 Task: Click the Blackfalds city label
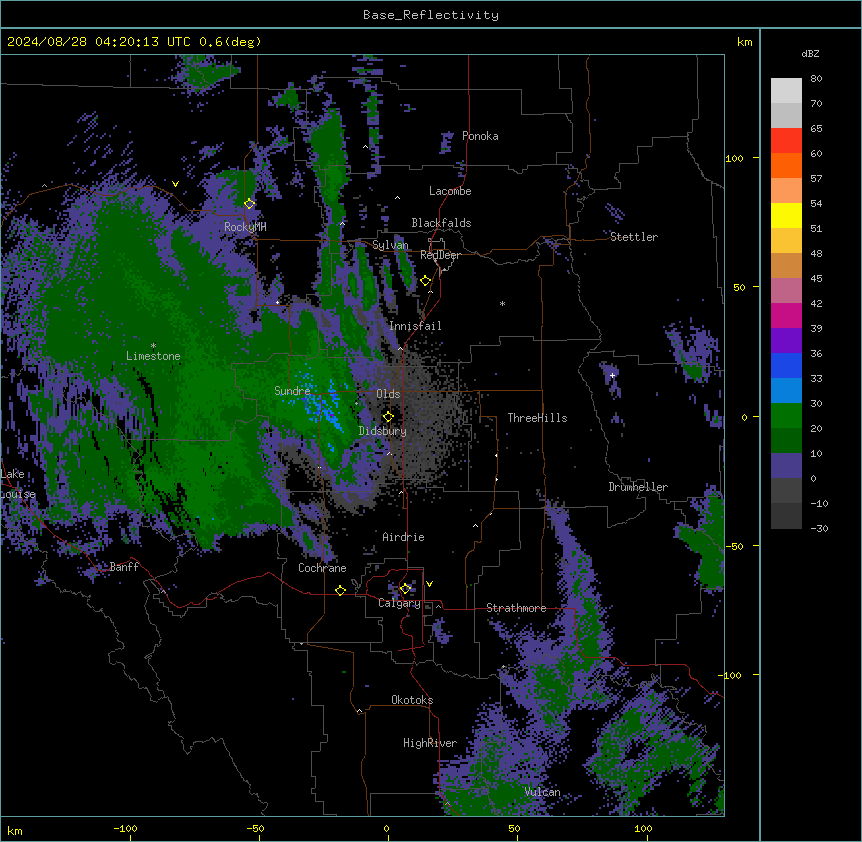[441, 223]
